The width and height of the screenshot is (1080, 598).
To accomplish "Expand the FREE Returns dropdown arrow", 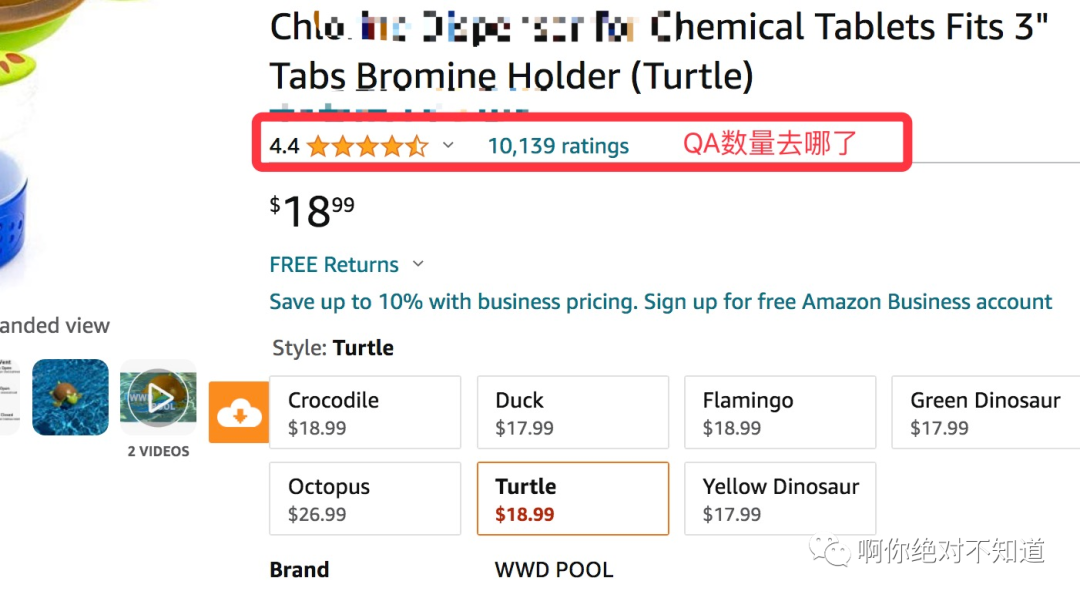I will coord(418,264).
